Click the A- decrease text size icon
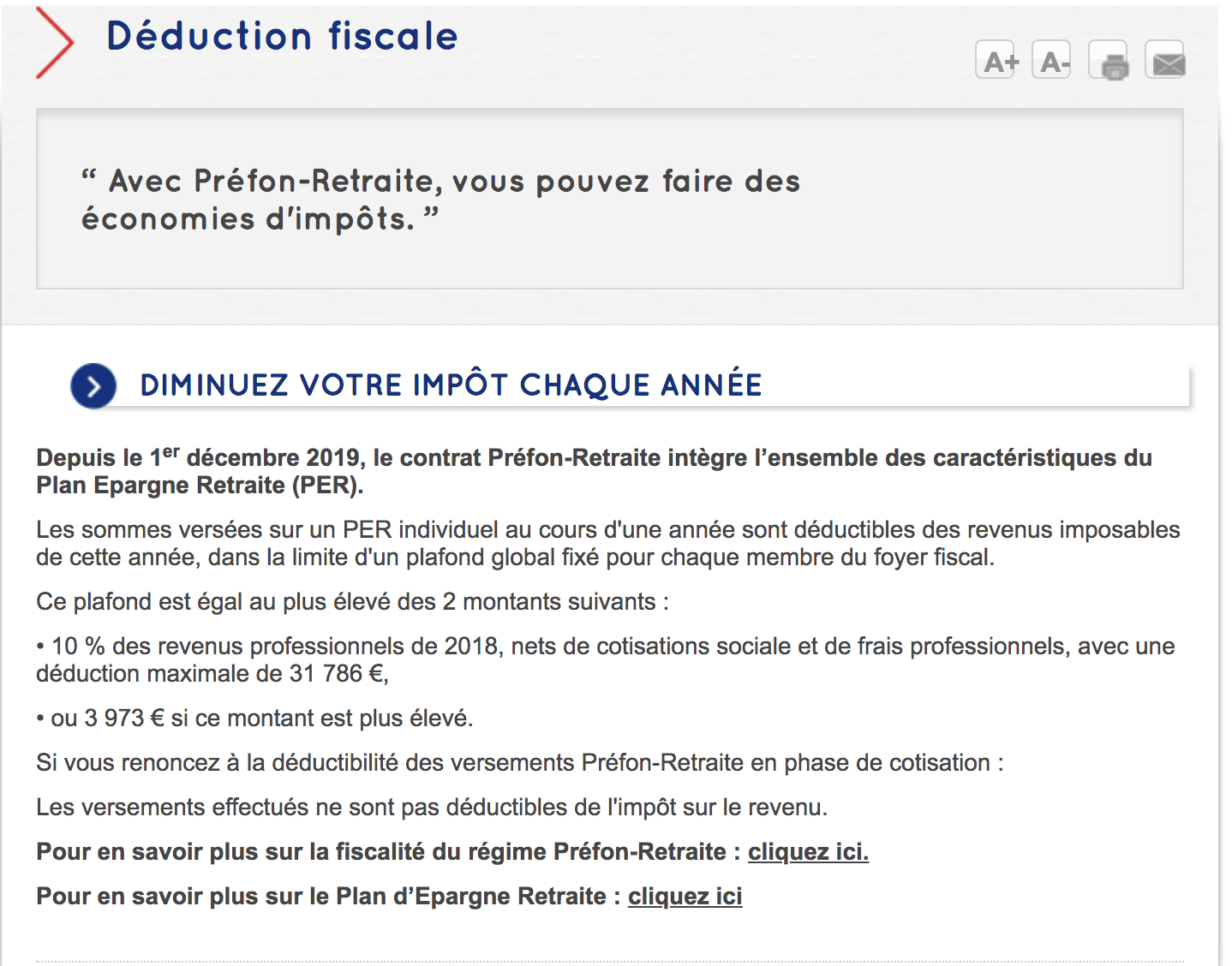Screen dimensions: 1232x966 tap(1052, 60)
